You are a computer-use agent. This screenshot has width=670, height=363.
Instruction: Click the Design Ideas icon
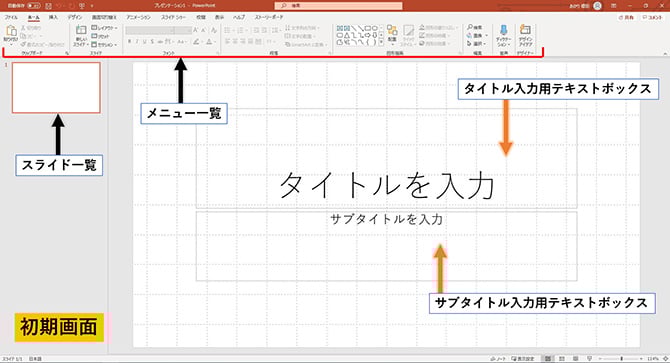(x=525, y=30)
